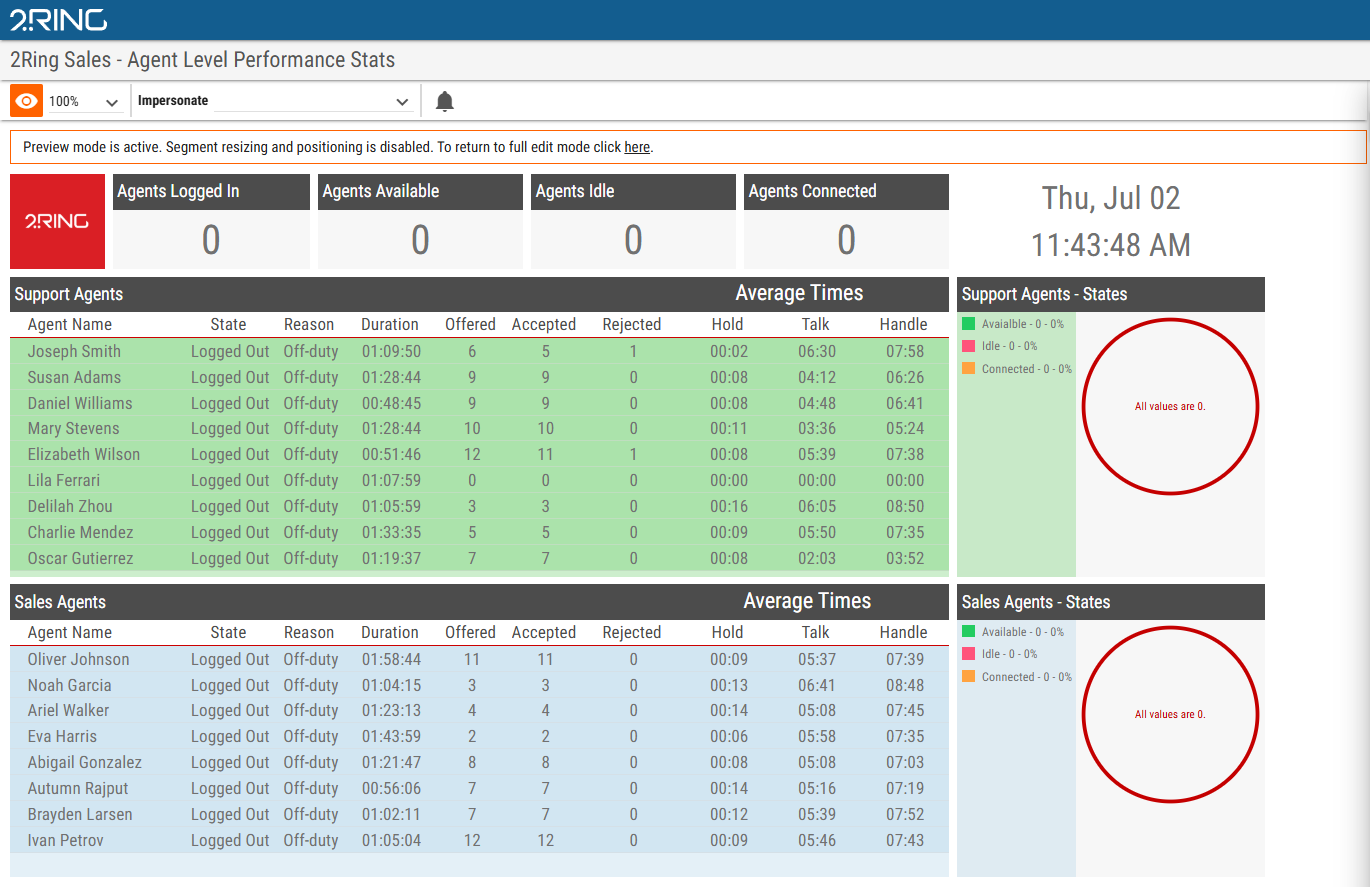Click the red 2Ring logo tile
This screenshot has width=1370, height=887.
58,221
